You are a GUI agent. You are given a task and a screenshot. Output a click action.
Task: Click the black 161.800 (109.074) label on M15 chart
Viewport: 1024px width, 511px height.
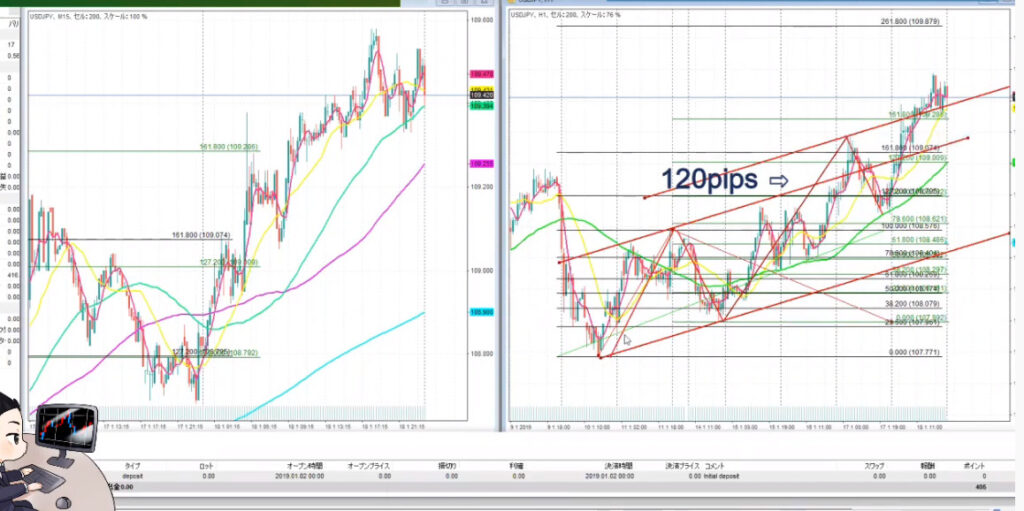202,235
